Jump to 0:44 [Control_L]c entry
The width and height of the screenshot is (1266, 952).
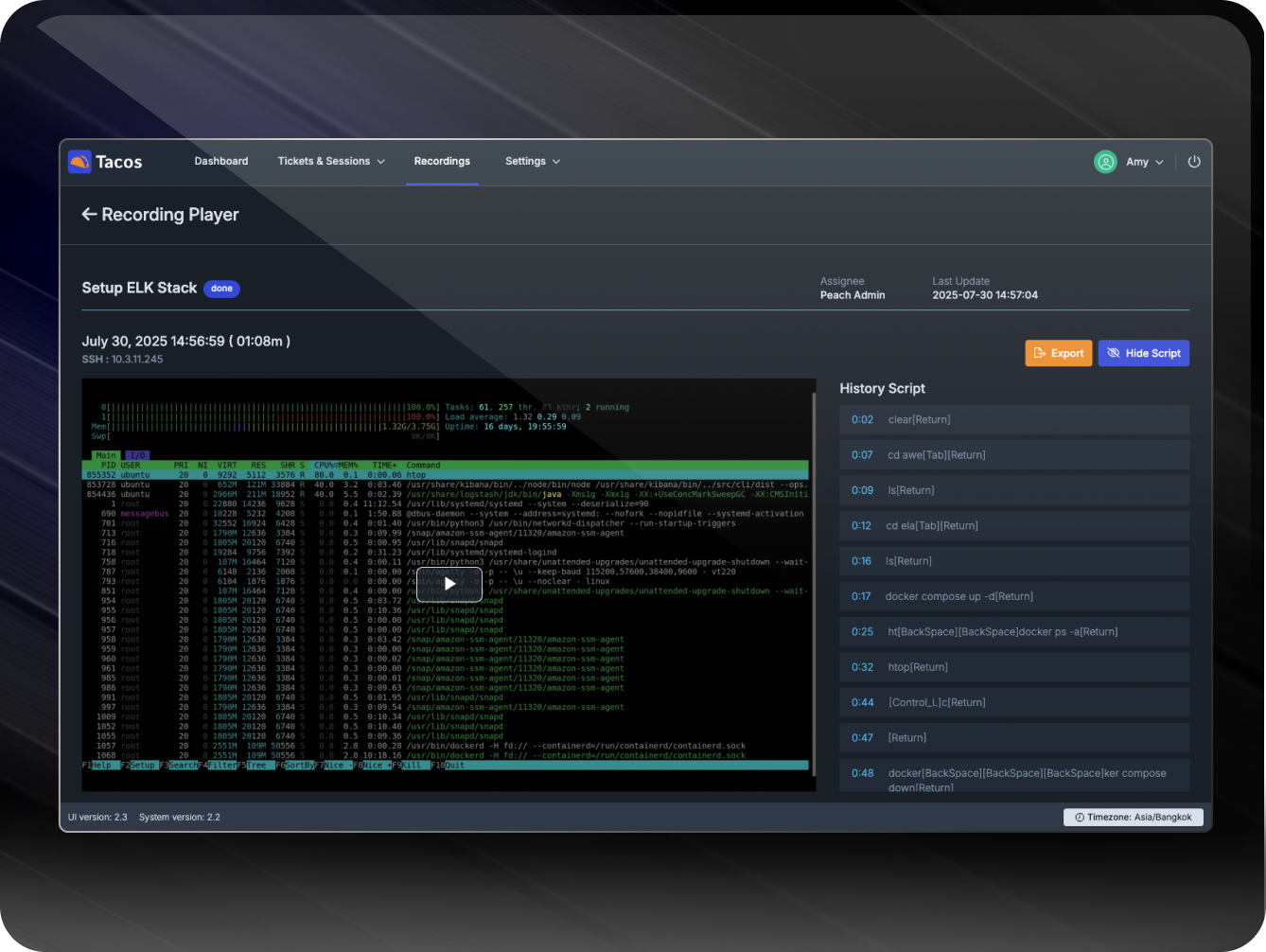(1014, 702)
